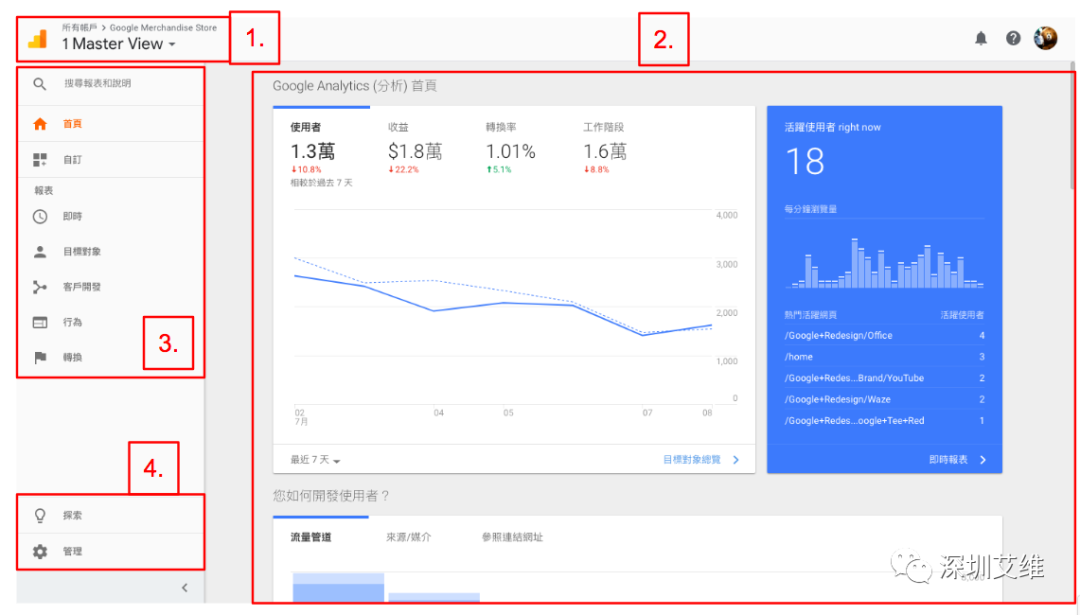This screenshot has height=615, width=1080.
Task: Open the 目標對象總覽 link
Action: (x=692, y=460)
